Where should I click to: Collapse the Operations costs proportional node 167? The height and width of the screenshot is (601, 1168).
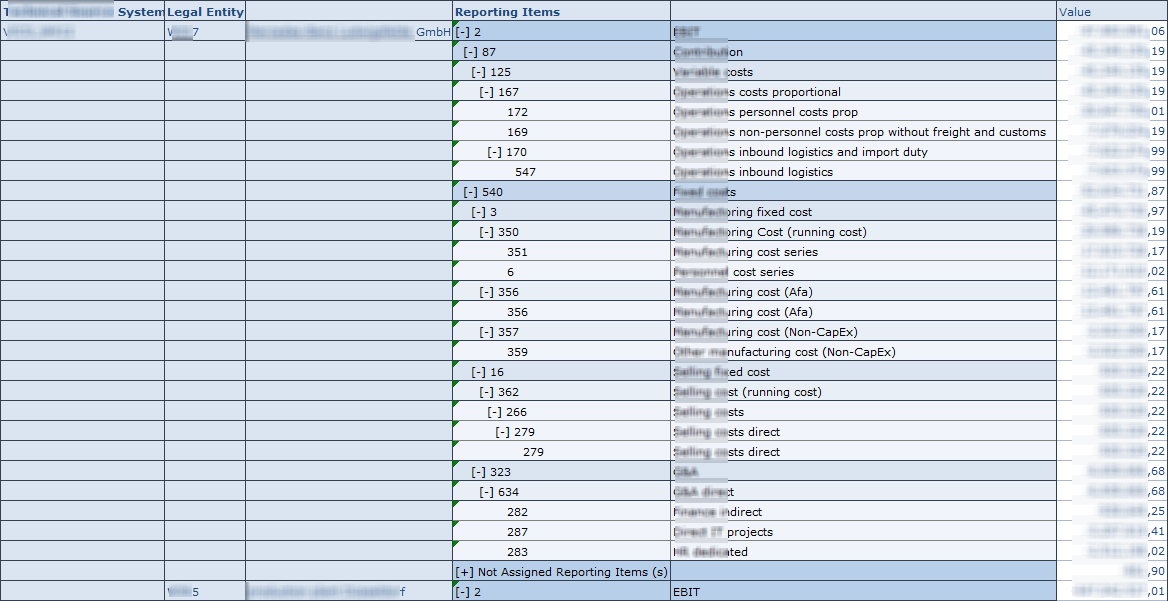(485, 91)
